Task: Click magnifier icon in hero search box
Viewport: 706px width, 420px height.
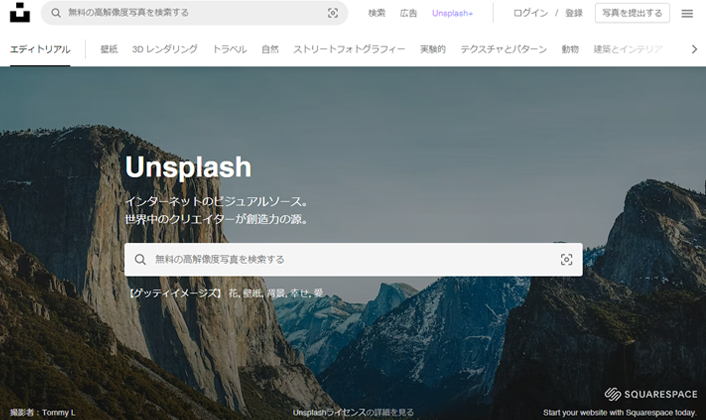Action: (140, 259)
